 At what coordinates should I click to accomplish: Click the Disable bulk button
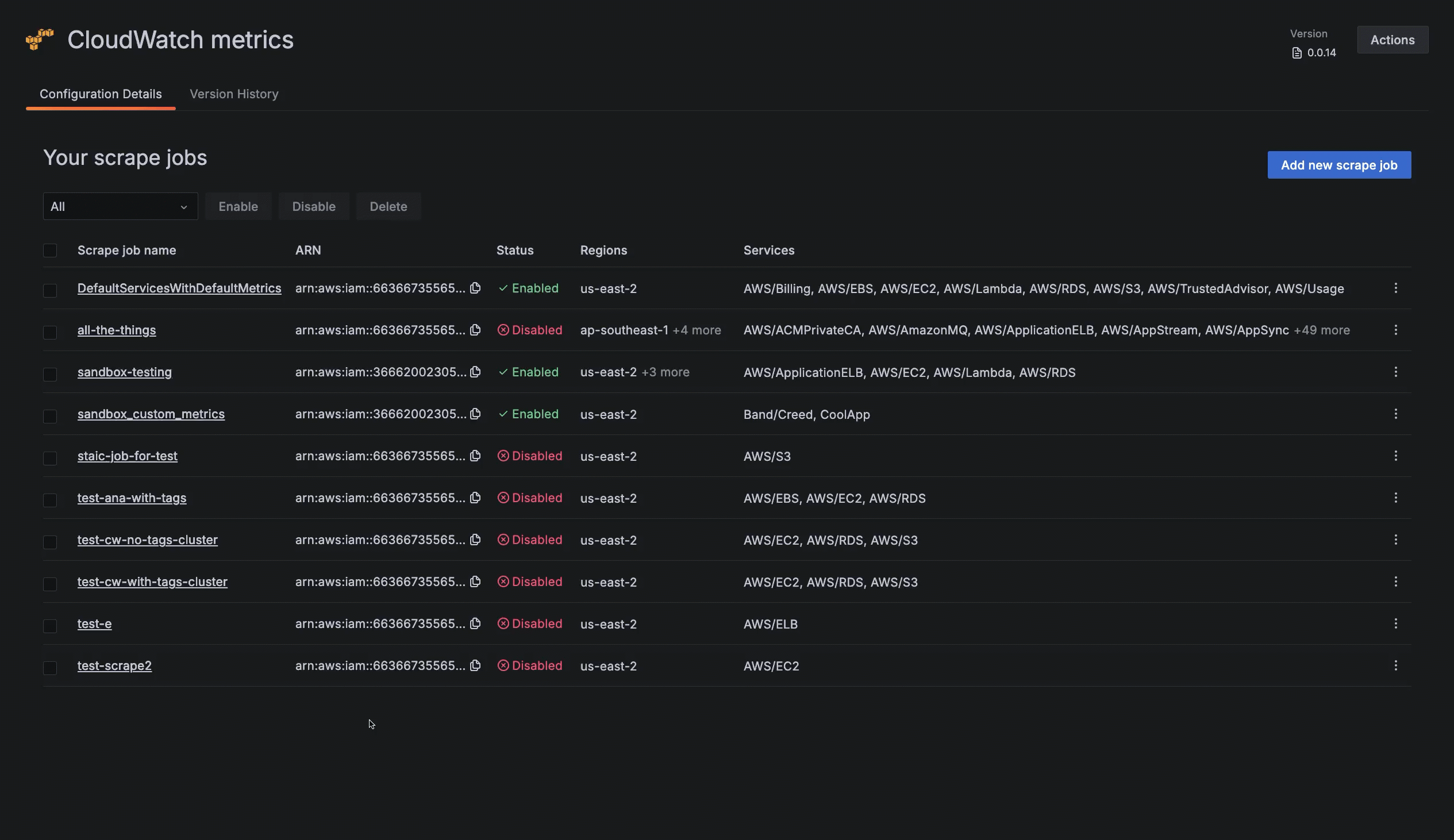pos(314,206)
